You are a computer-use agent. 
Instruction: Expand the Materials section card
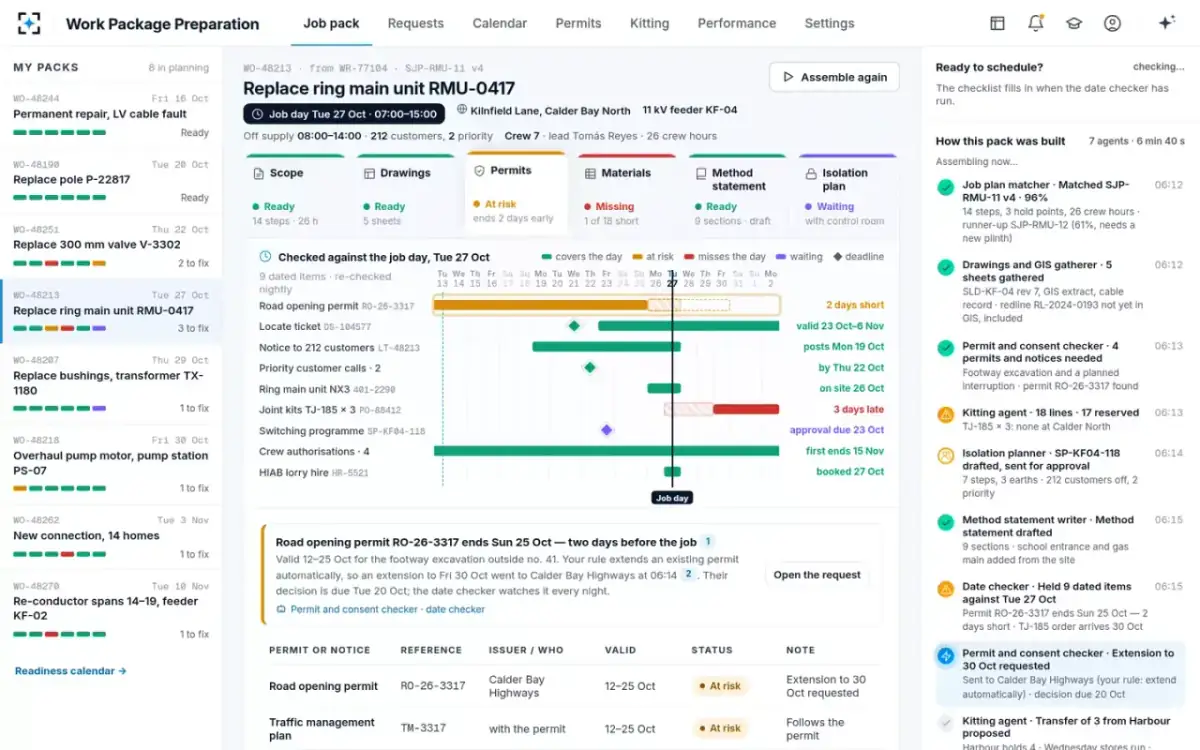tap(626, 195)
